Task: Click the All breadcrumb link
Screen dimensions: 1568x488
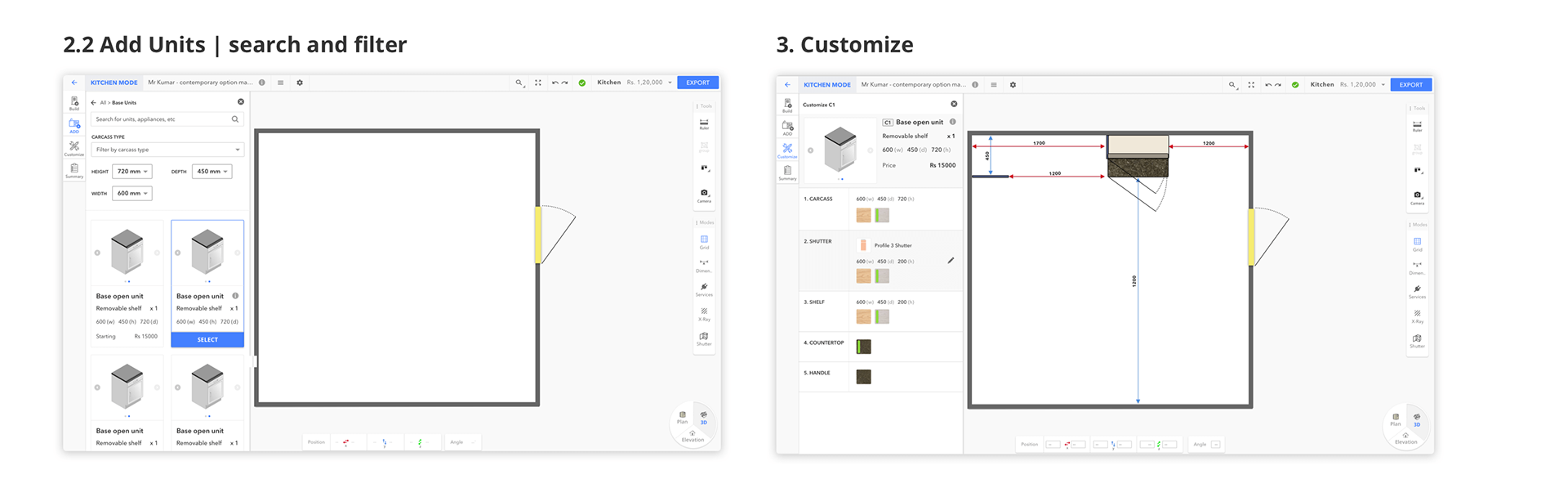Action: (x=103, y=103)
